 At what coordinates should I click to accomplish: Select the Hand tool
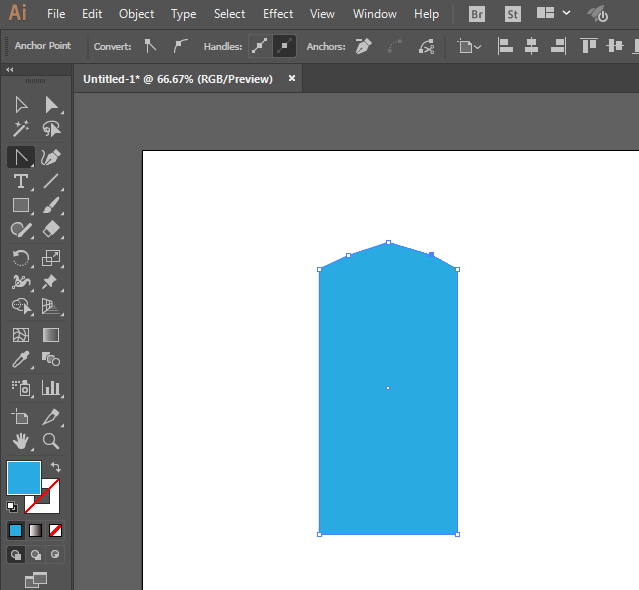point(20,440)
